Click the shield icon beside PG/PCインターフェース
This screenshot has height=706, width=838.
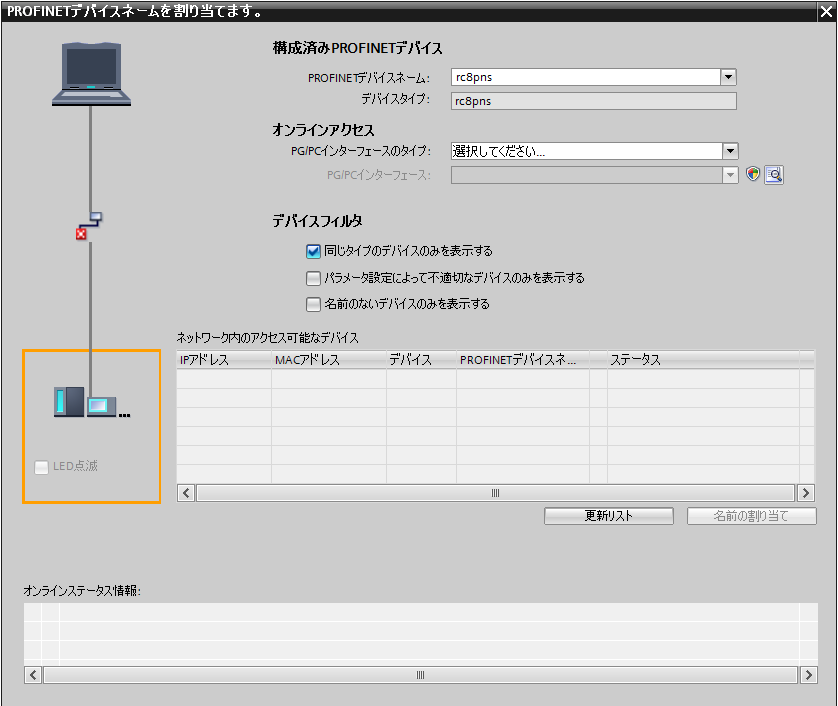coord(754,175)
